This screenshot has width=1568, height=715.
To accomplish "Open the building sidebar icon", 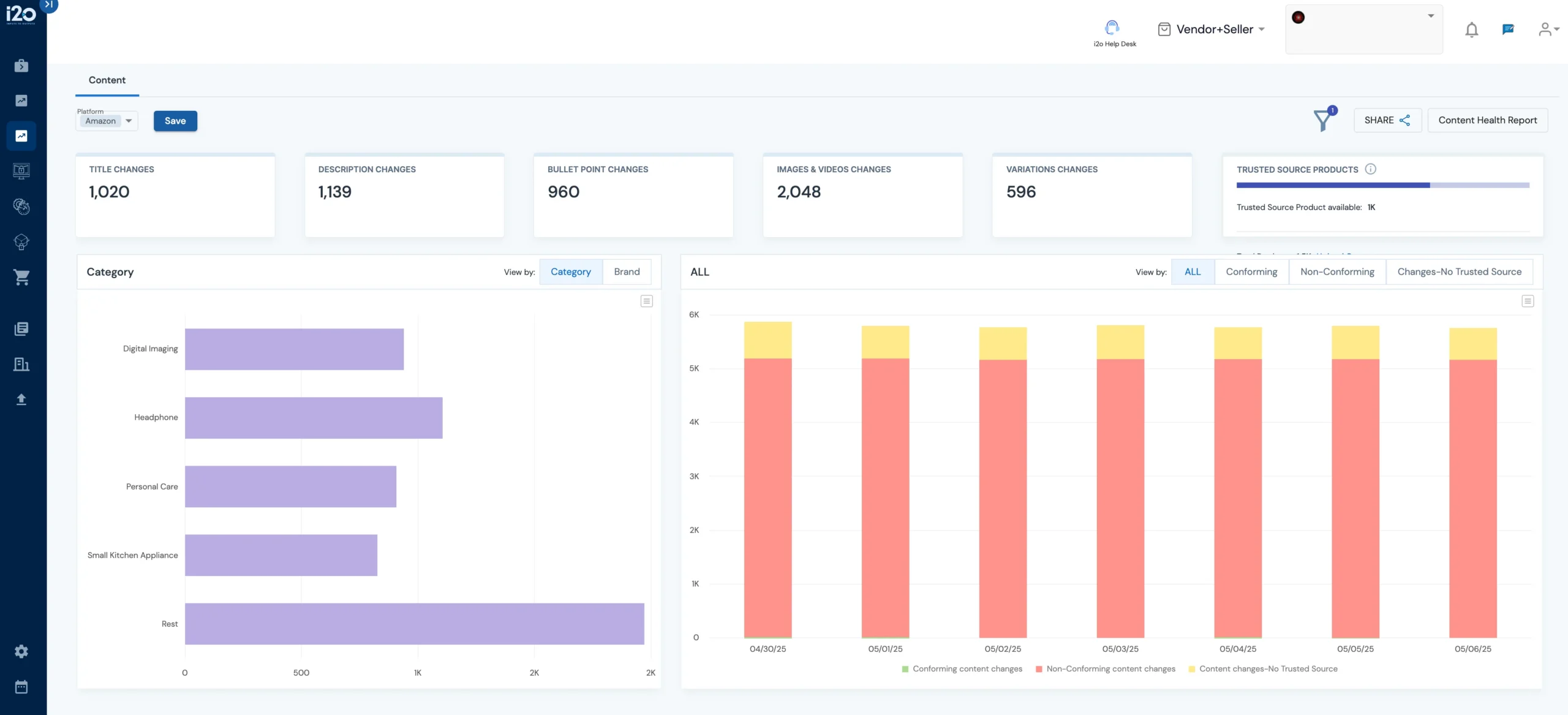I will pyautogui.click(x=21, y=365).
